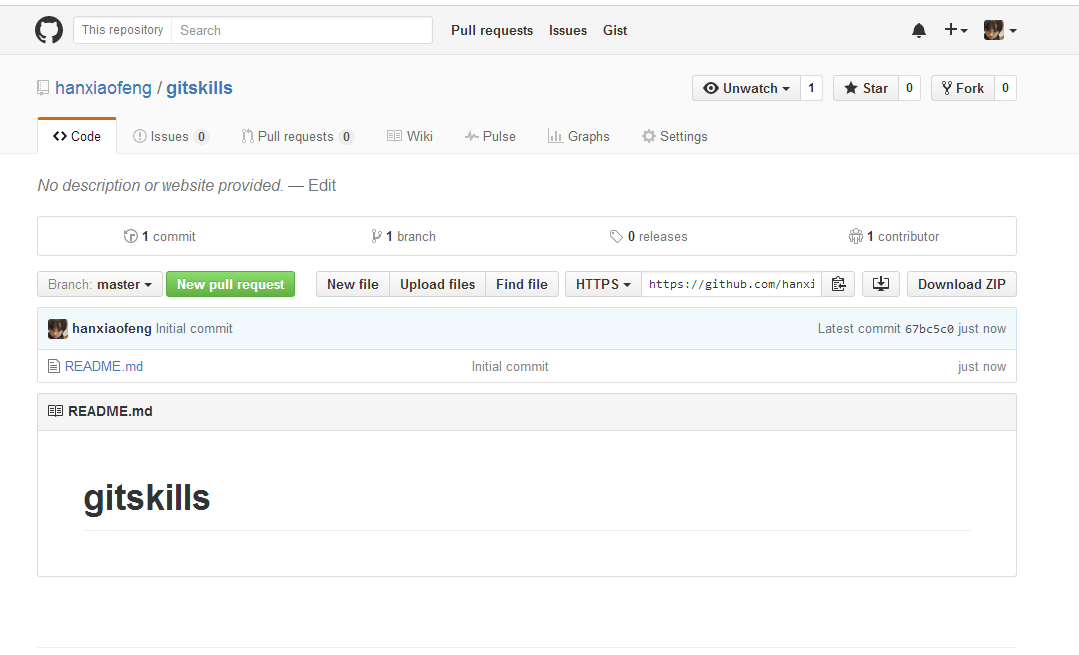
Task: Open the README.md file link
Action: click(104, 367)
